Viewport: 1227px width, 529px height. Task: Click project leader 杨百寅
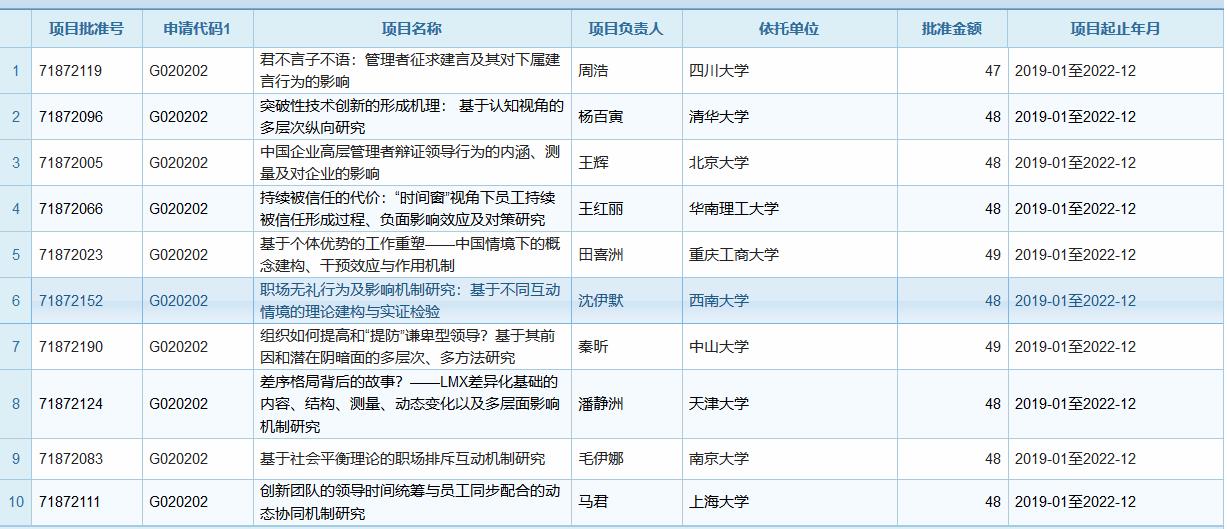pyautogui.click(x=601, y=117)
